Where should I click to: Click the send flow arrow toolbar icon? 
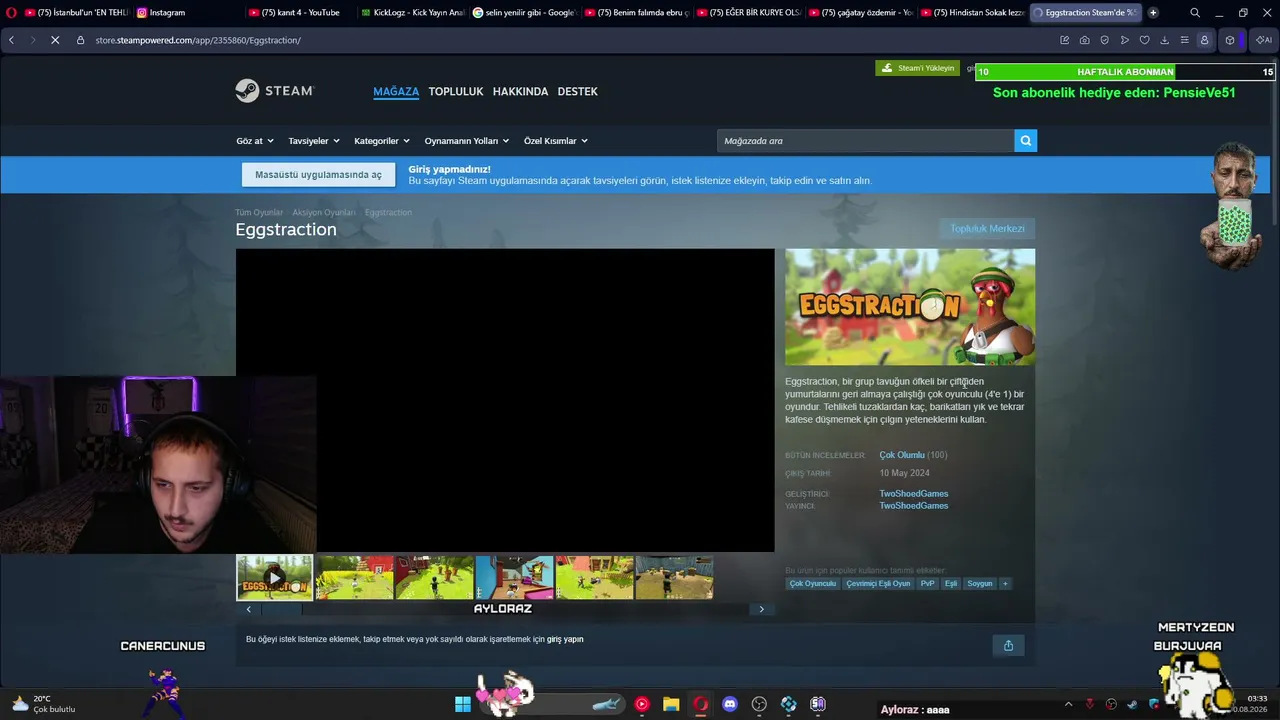tap(1124, 40)
